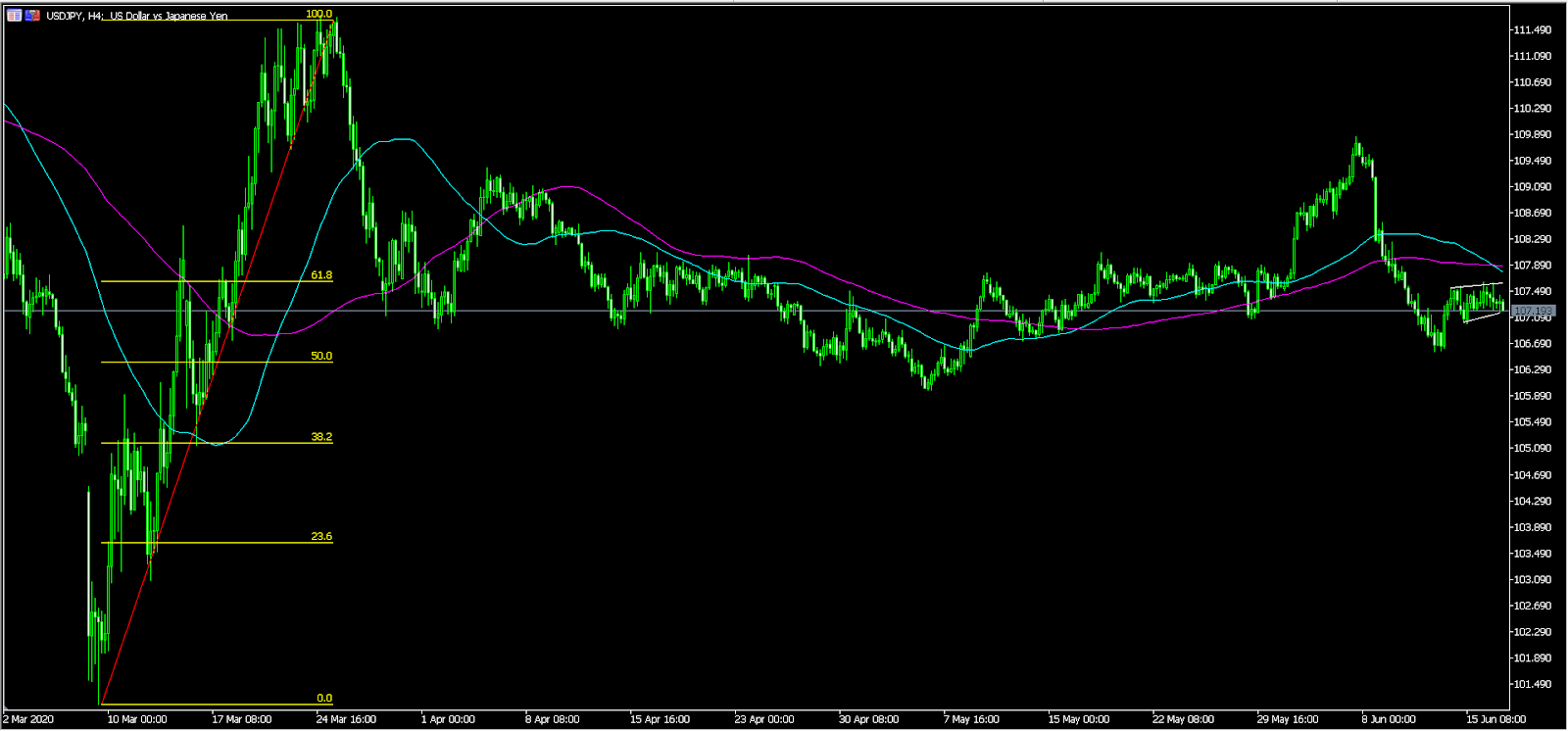Click the 111.490 price scale label
The height and width of the screenshot is (731, 1568).
coord(1532,30)
